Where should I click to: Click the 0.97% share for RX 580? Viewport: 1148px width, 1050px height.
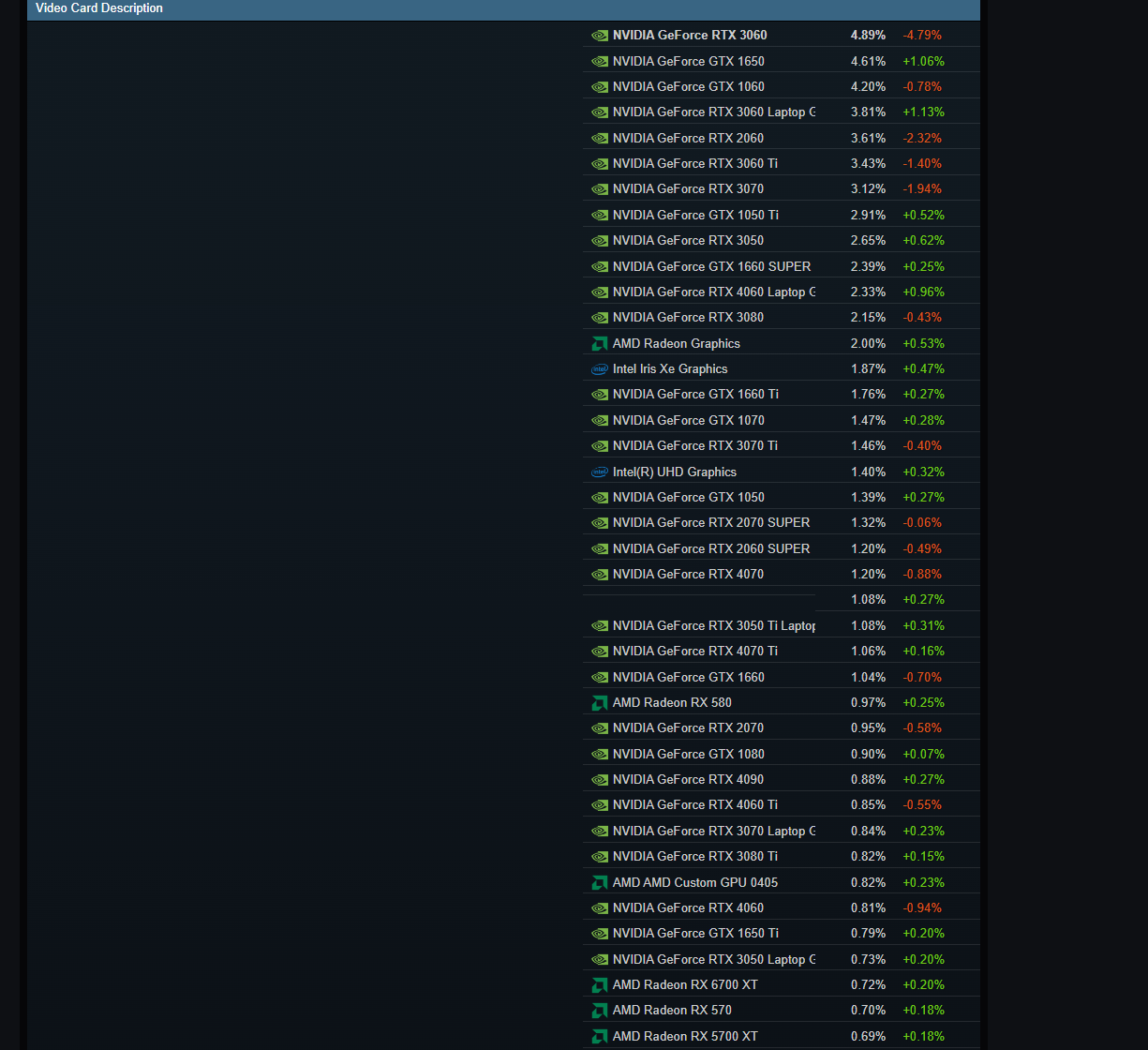pos(868,703)
